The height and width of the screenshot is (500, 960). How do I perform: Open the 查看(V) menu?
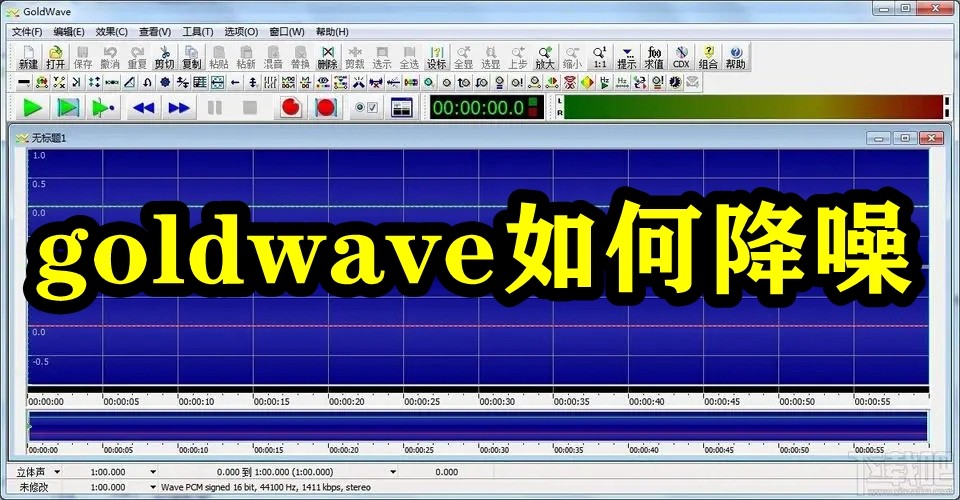tap(154, 32)
